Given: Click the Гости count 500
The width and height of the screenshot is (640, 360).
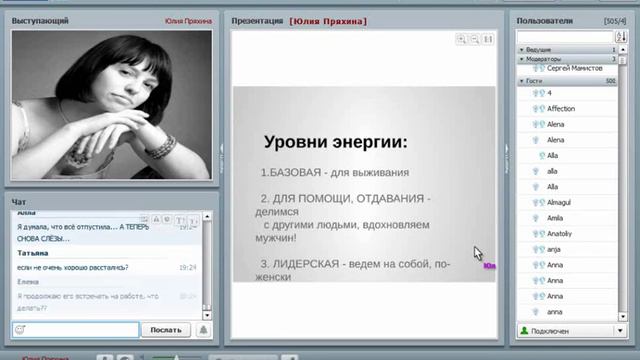Looking at the screenshot, I should click(610, 81).
